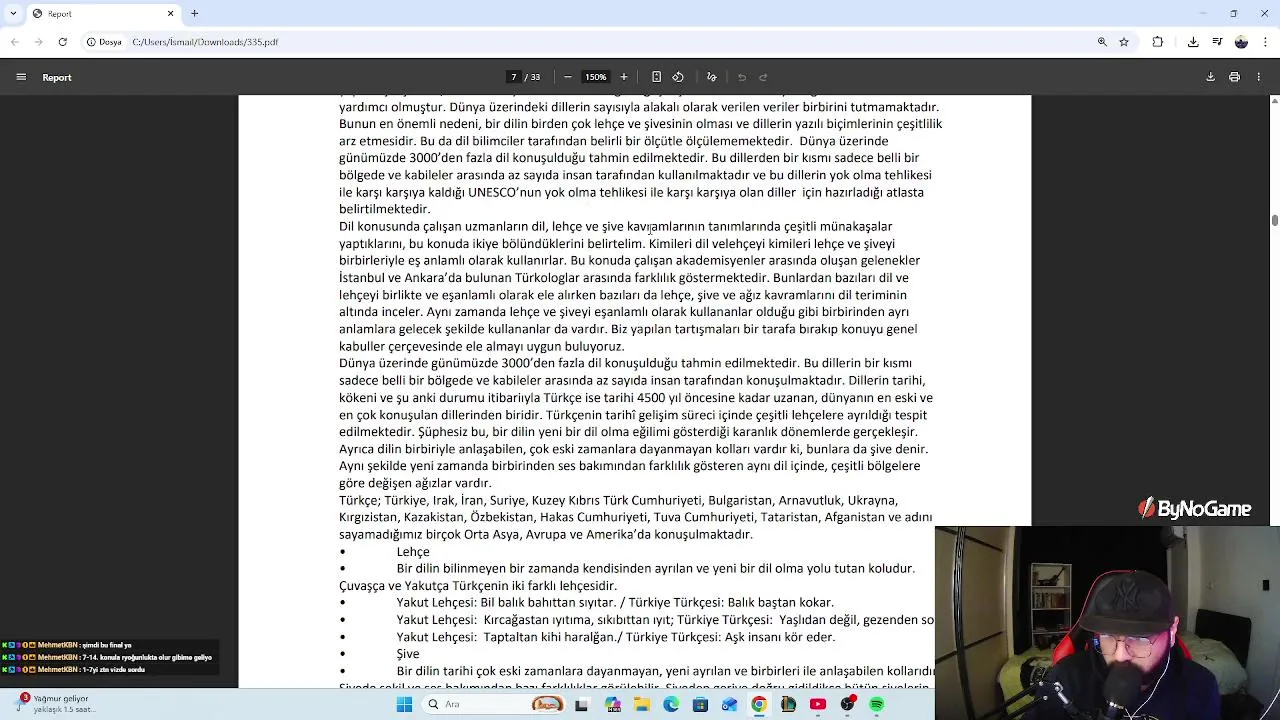Expand the tab search dropdown

tap(12, 14)
